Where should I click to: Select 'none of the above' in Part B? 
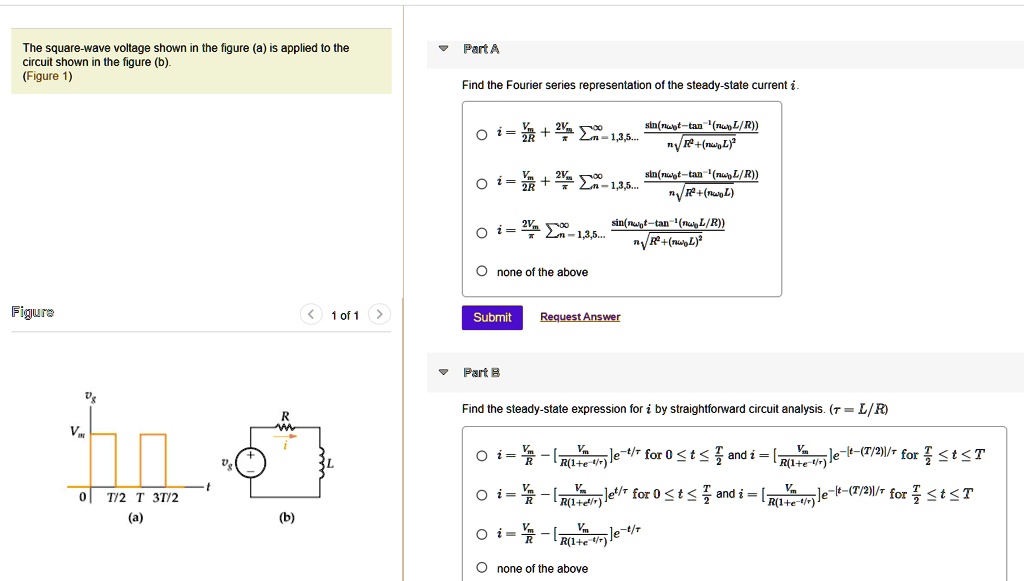(481, 568)
